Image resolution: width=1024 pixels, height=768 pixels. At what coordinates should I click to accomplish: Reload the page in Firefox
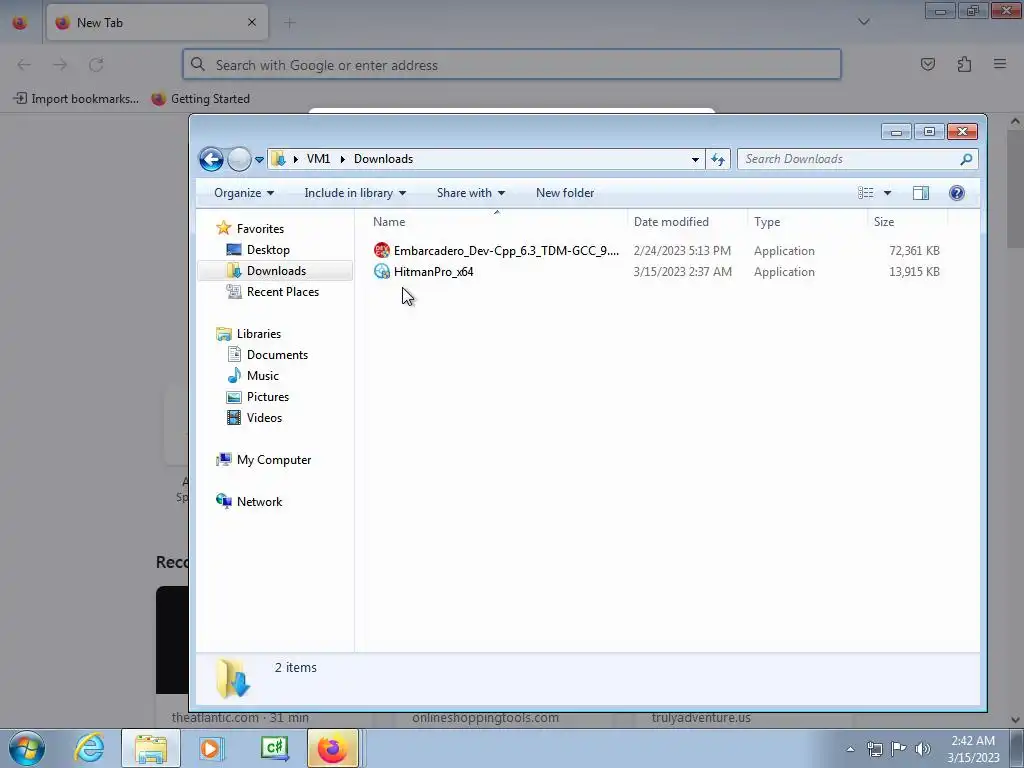pyautogui.click(x=96, y=65)
